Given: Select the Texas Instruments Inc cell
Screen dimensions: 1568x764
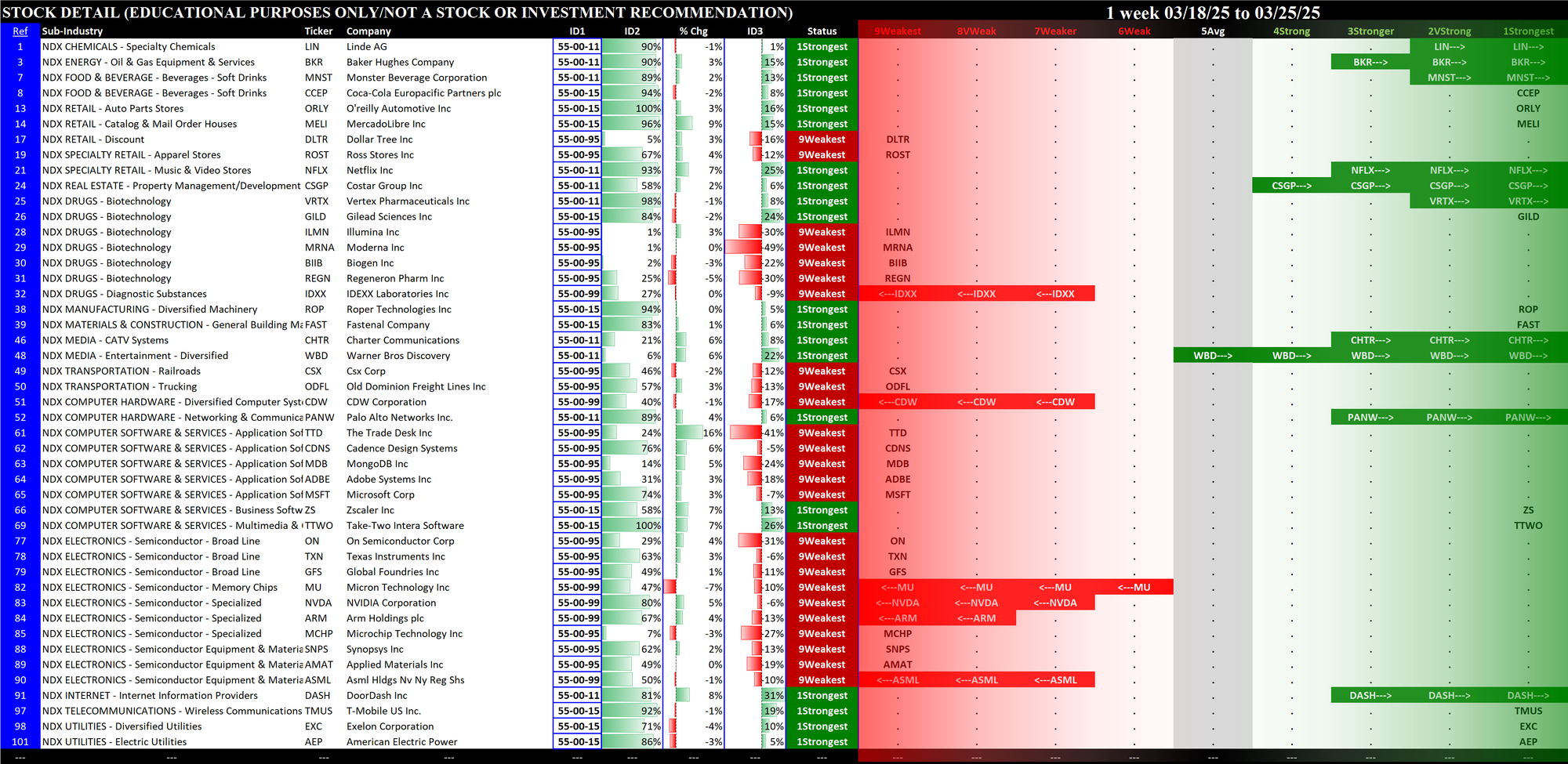Looking at the screenshot, I should pyautogui.click(x=396, y=556).
